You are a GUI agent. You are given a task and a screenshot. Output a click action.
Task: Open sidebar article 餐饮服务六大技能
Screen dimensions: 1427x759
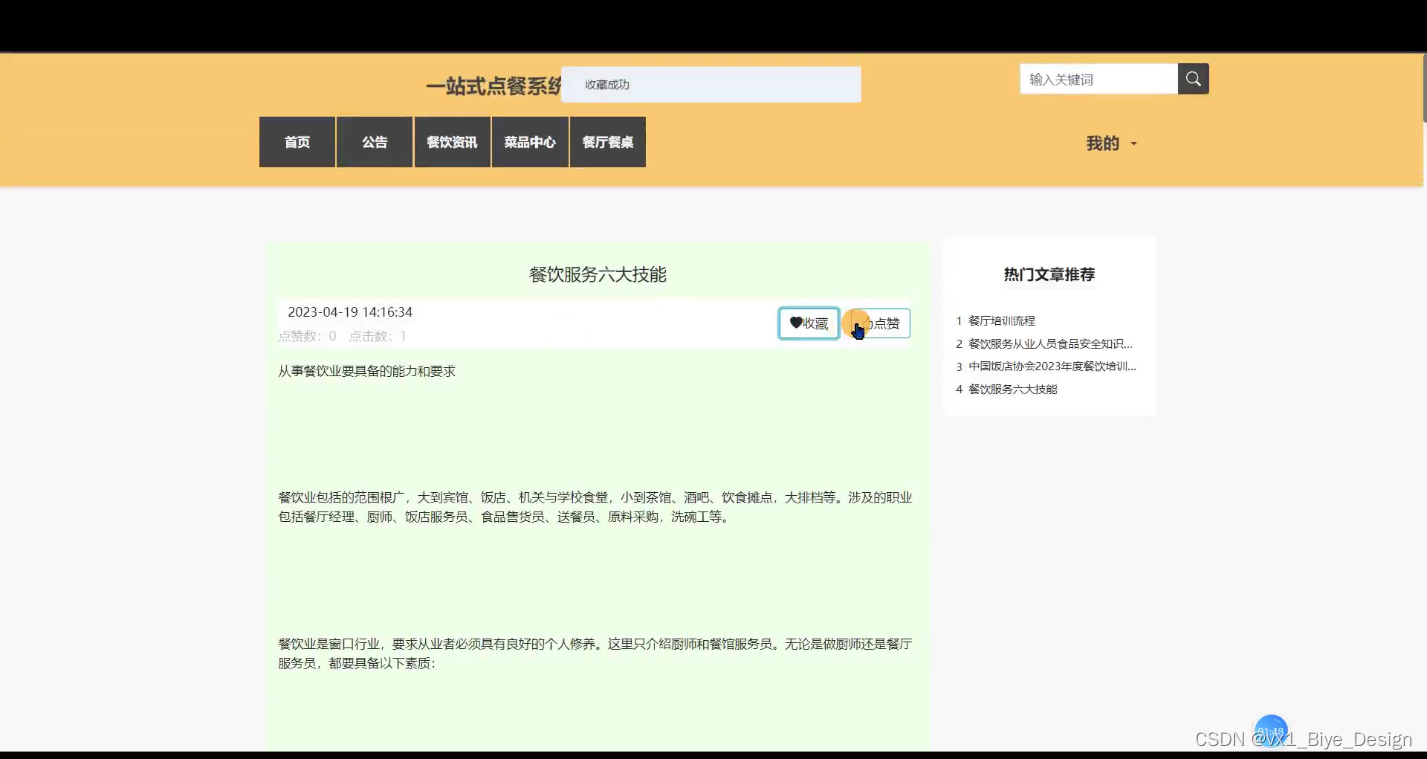click(x=1013, y=389)
